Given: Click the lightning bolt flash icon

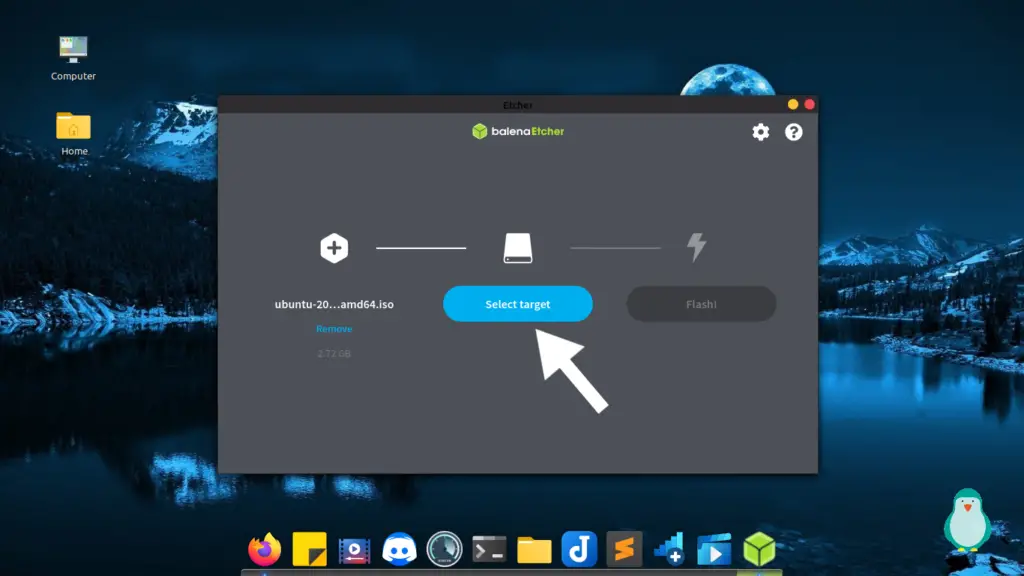Looking at the screenshot, I should [696, 248].
